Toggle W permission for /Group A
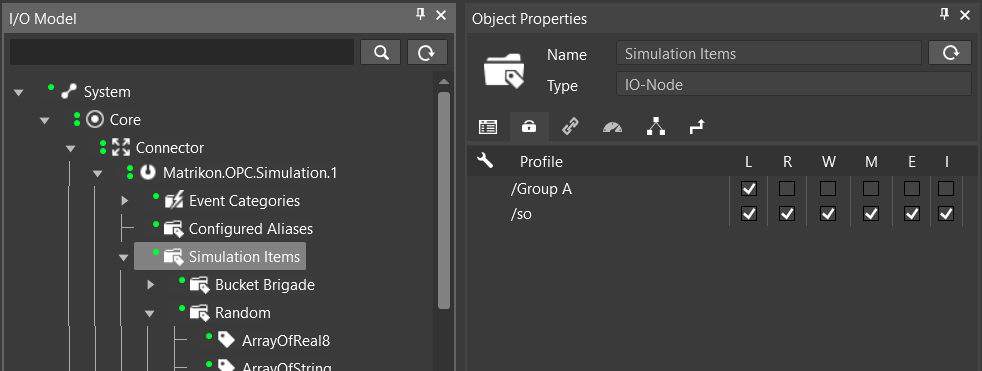 pyautogui.click(x=828, y=188)
